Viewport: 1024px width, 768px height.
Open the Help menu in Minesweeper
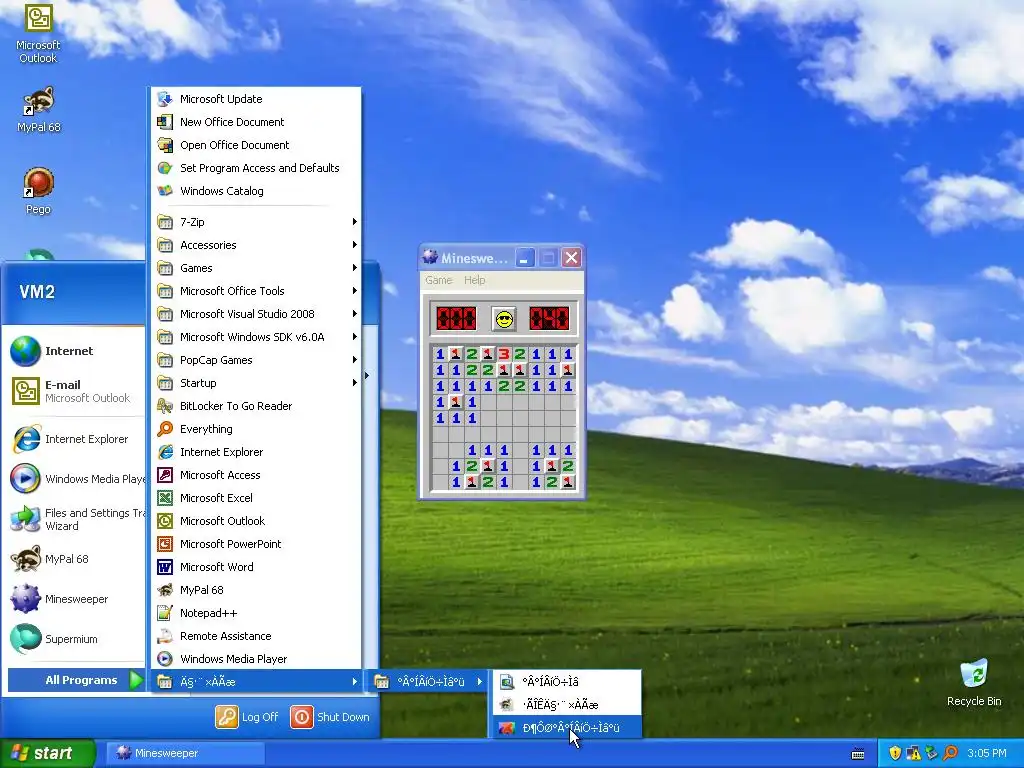(475, 280)
